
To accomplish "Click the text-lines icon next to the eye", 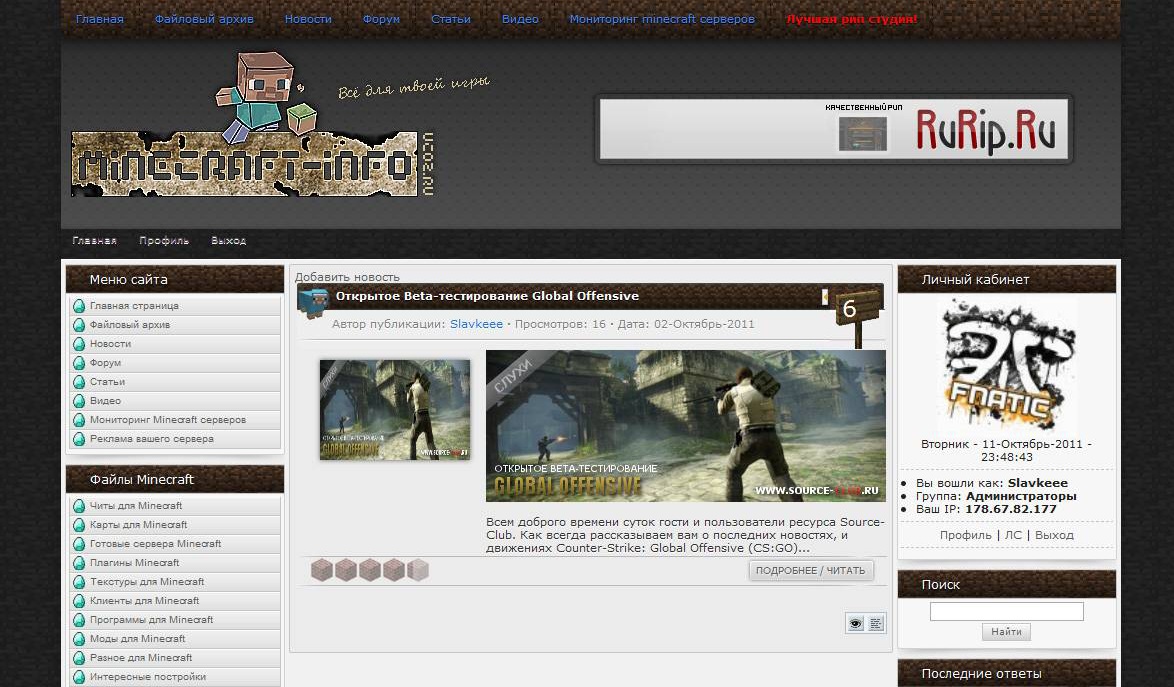I will coord(876,623).
